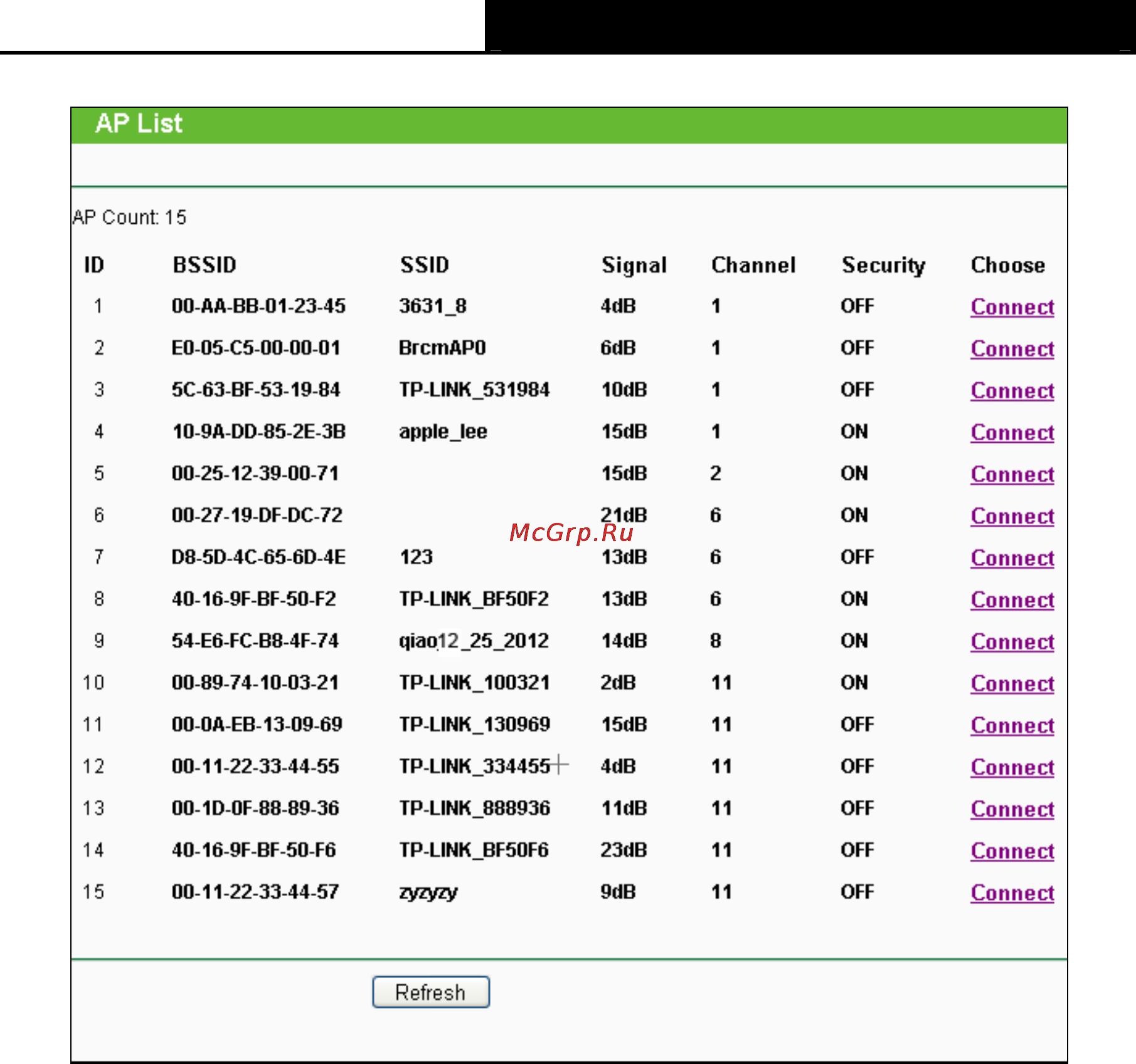
Task: Connect to BSSID 00-27-19-DF-DC-72
Action: pos(1012,517)
